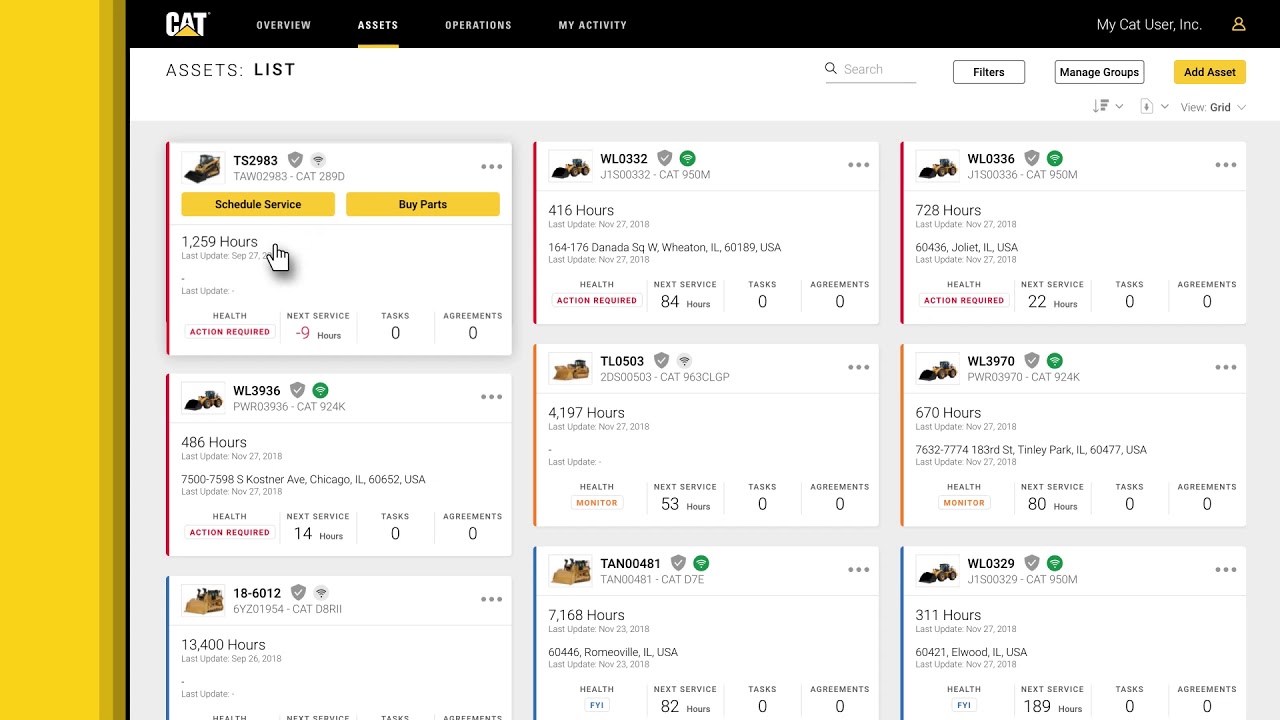Click the '60446, Romeoville, IL, USA' location
The width and height of the screenshot is (1280, 720).
click(613, 652)
